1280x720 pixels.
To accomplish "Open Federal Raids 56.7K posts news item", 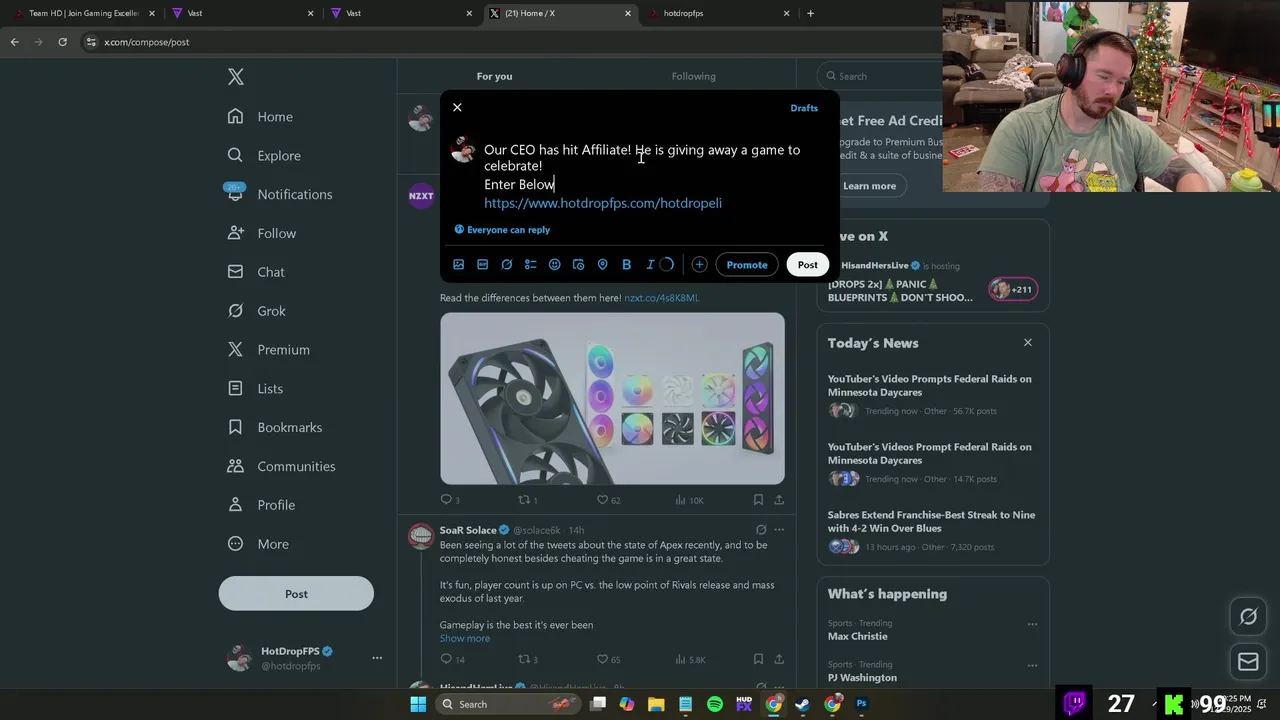I will pyautogui.click(x=932, y=394).
